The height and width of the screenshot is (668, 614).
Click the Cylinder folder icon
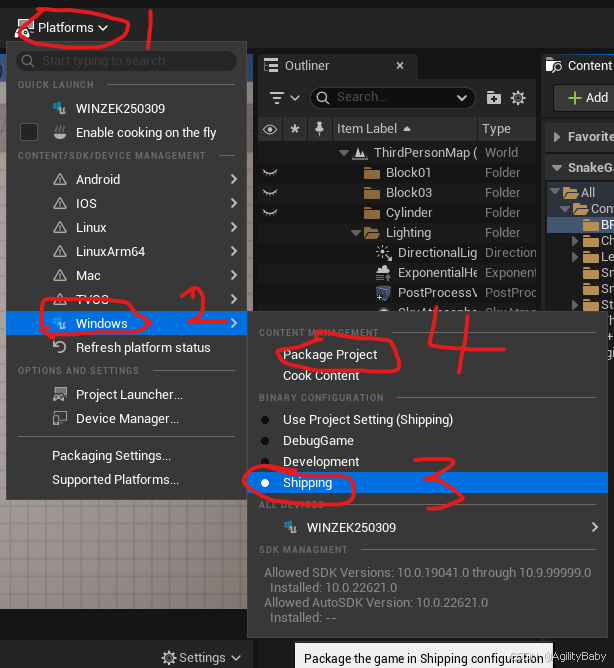[372, 213]
